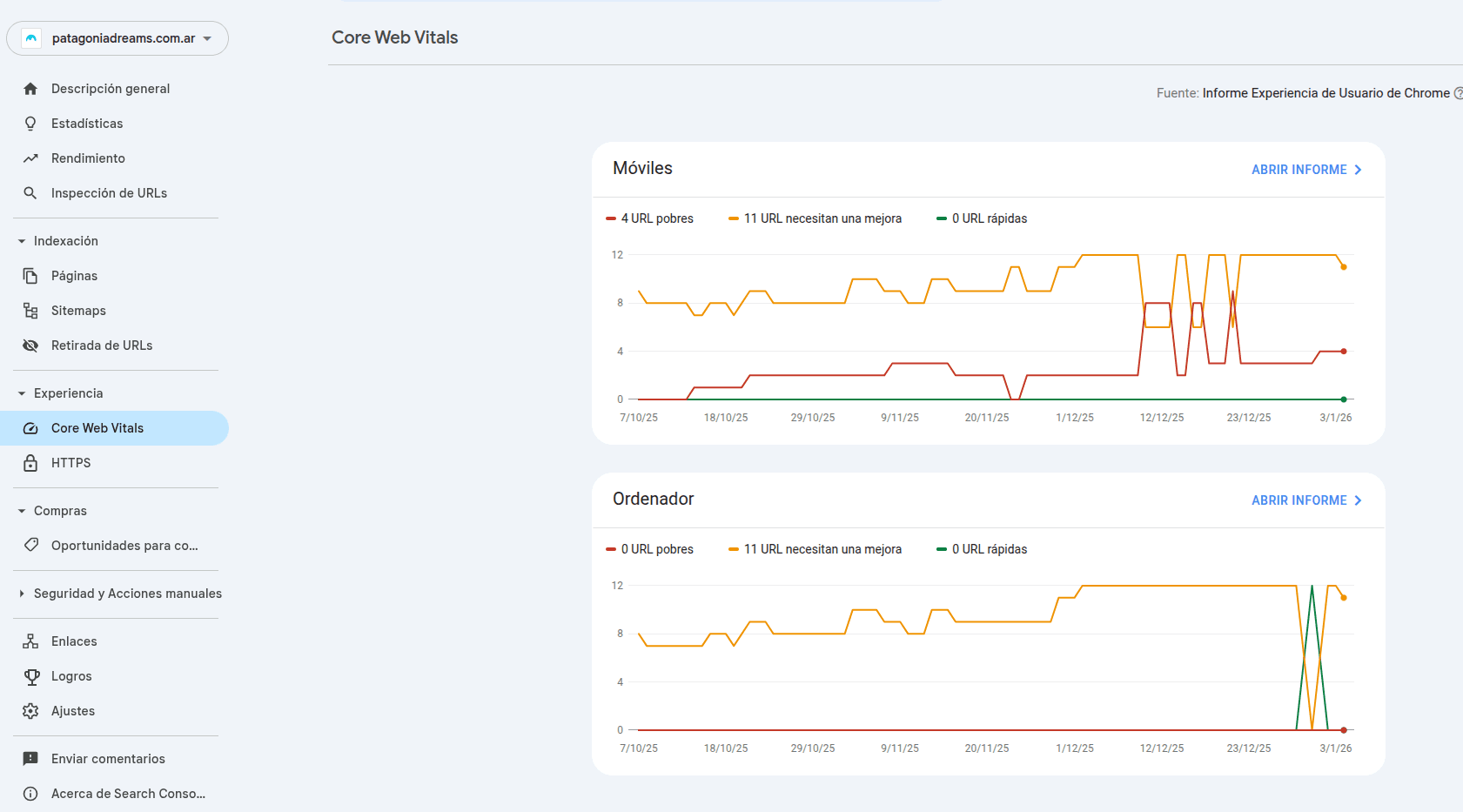Click the site favicon in the property selector
This screenshot has width=1463, height=812.
point(31,38)
